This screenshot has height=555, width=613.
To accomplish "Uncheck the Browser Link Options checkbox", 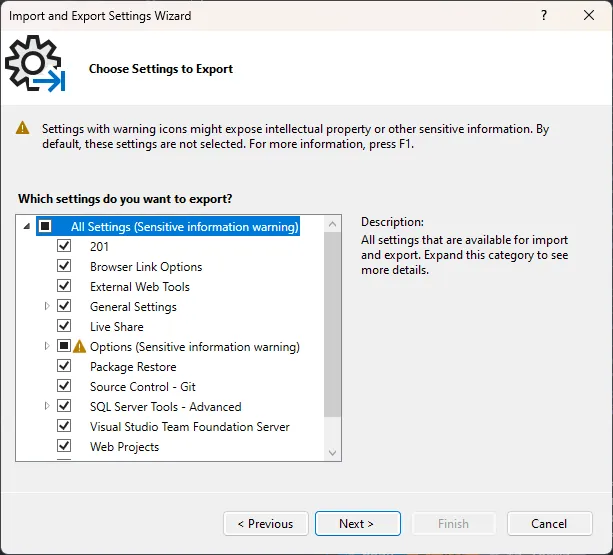I will point(64,266).
